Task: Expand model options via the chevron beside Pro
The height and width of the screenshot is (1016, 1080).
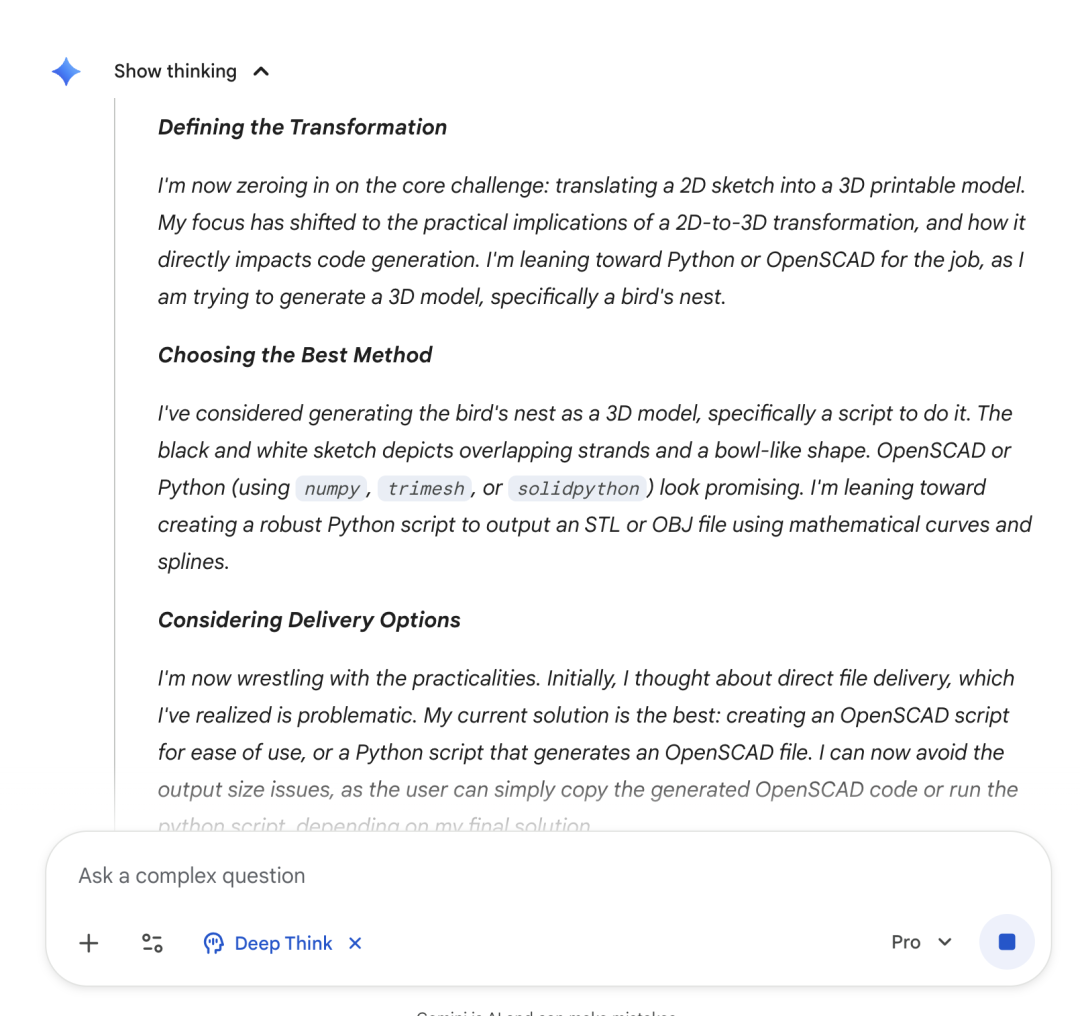Action: coord(945,942)
